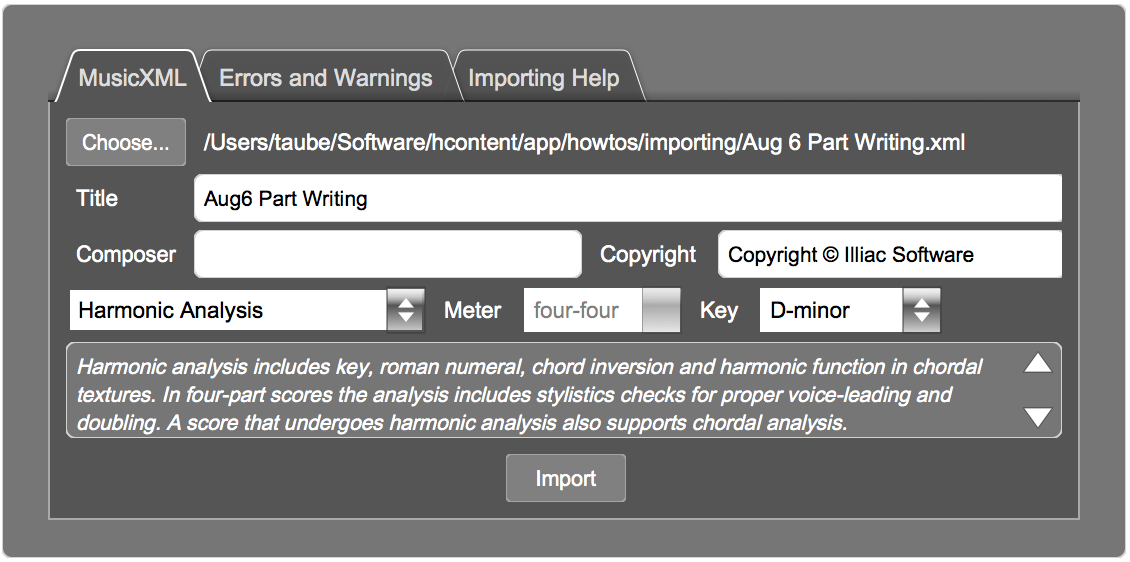Click the Title label
This screenshot has height=562, width=1130.
97,198
